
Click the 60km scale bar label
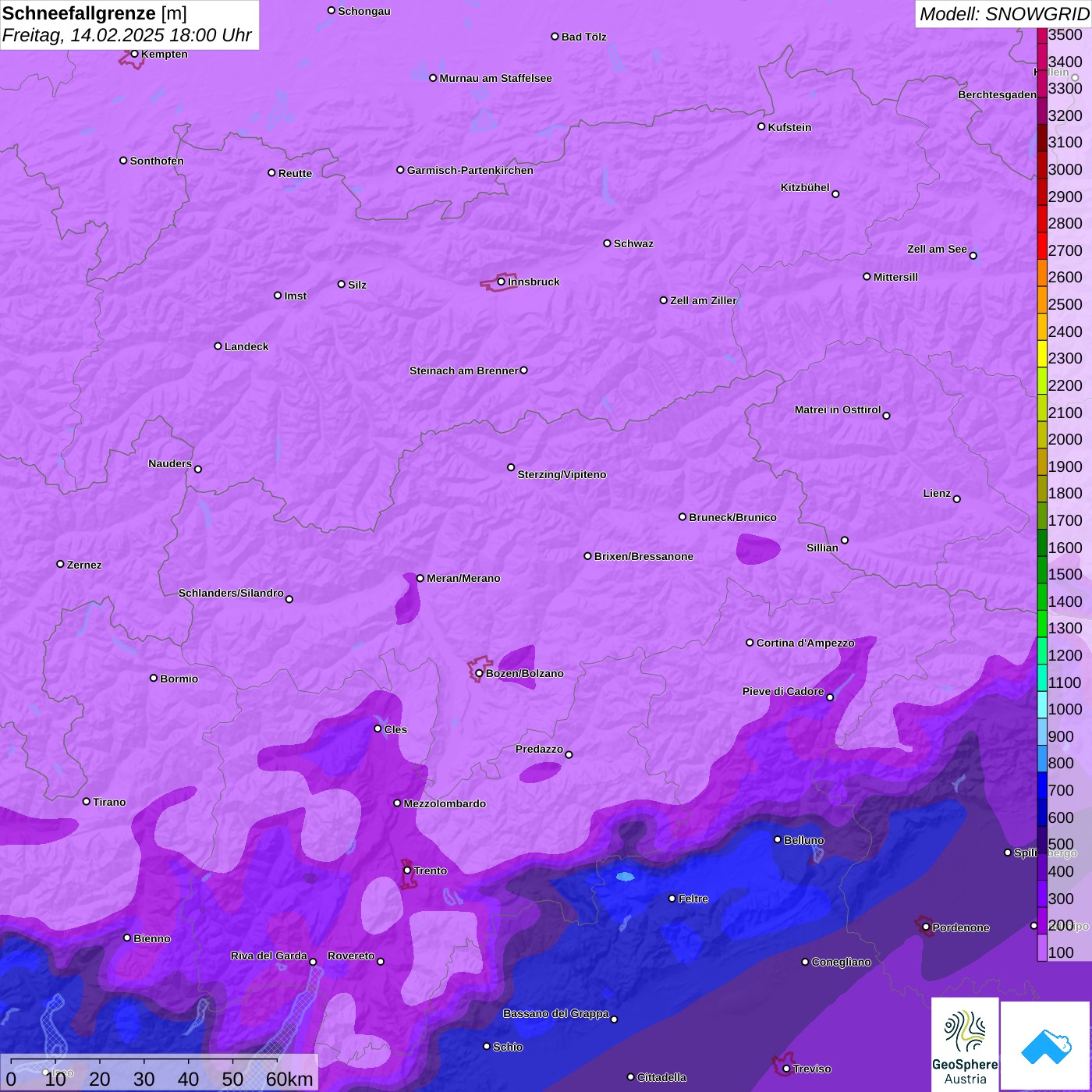(x=289, y=1079)
